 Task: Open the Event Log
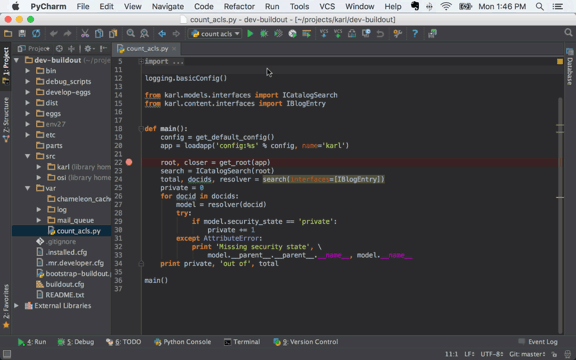pyautogui.click(x=538, y=342)
